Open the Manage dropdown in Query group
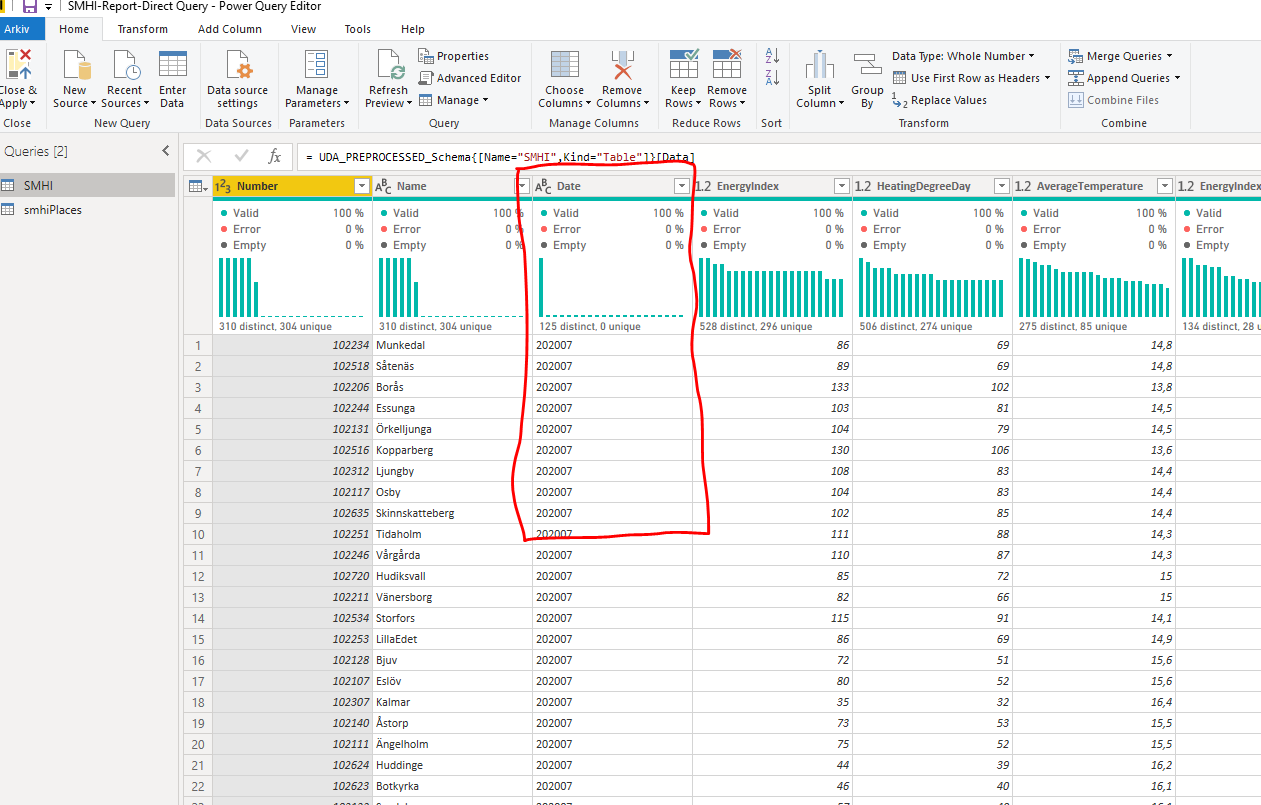Viewport: 1261px width, 805px height. coord(454,100)
